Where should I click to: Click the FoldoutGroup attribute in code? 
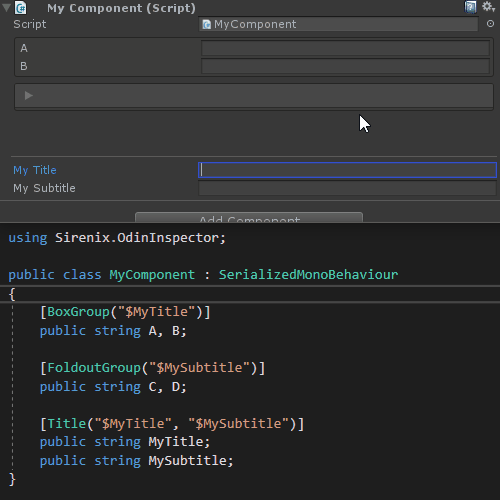tap(94, 368)
